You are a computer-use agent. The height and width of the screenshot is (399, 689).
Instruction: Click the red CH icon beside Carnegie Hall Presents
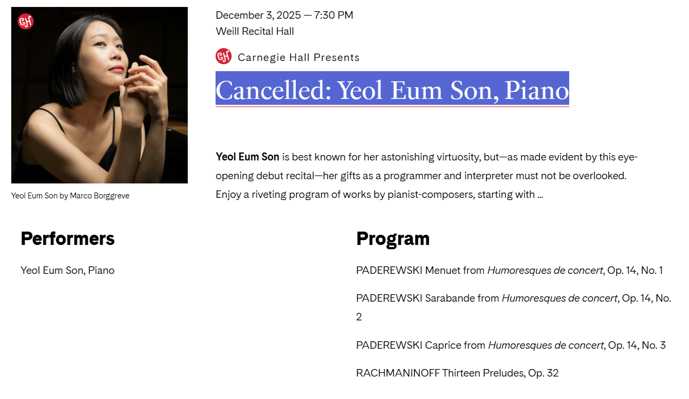point(224,57)
